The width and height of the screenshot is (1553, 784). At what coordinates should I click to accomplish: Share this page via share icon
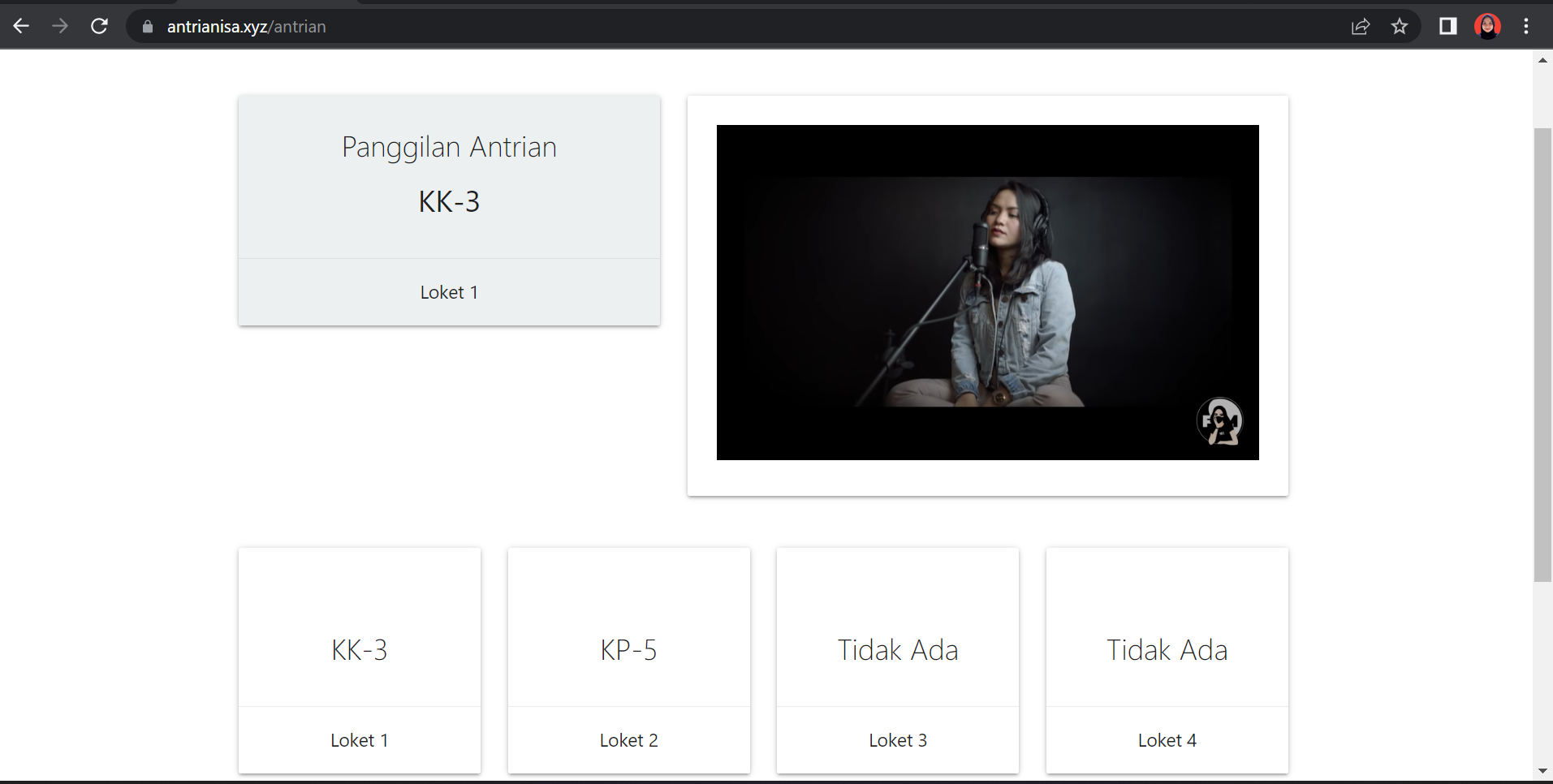1361,27
